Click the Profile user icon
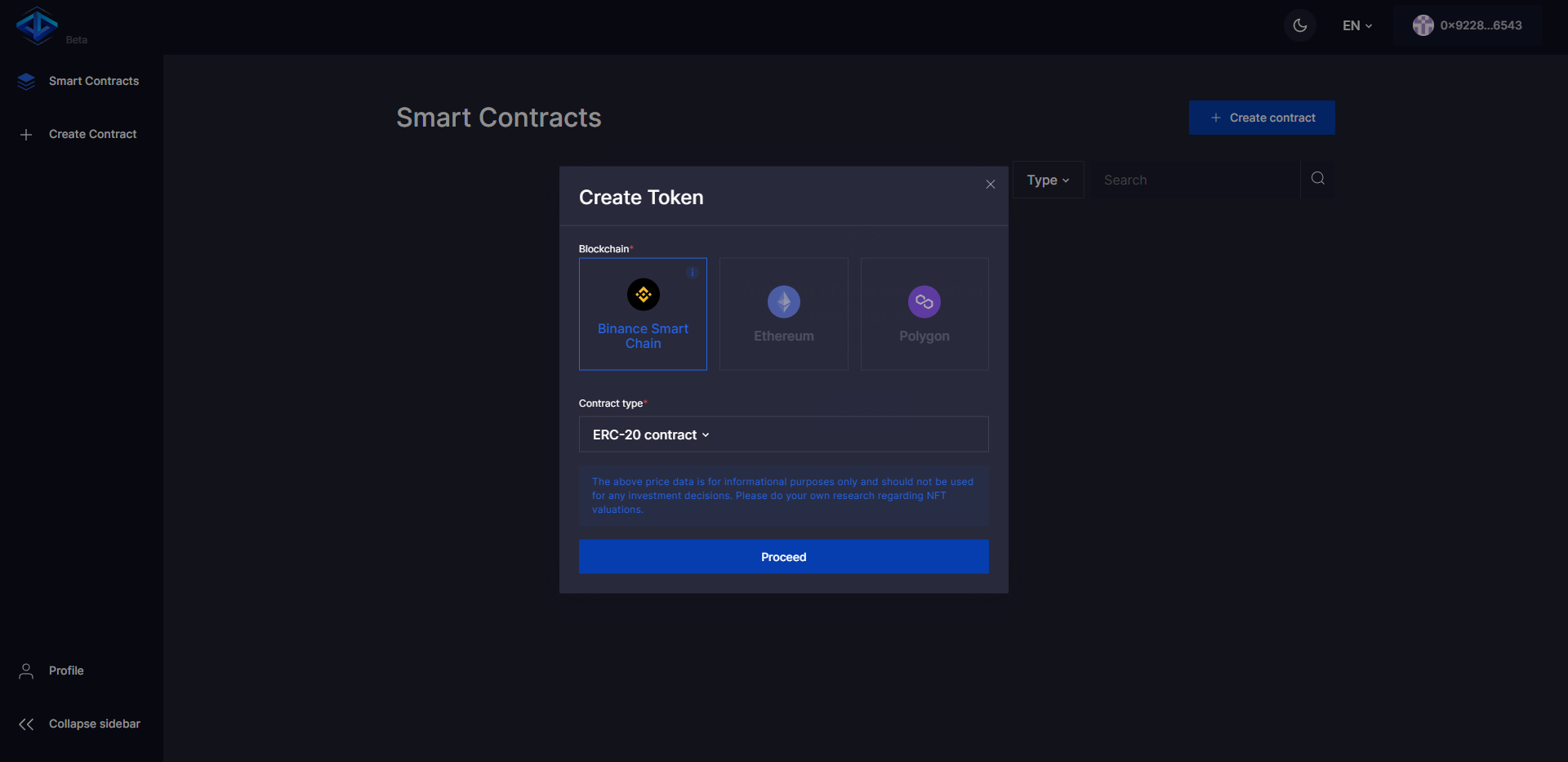1568x762 pixels. point(26,671)
